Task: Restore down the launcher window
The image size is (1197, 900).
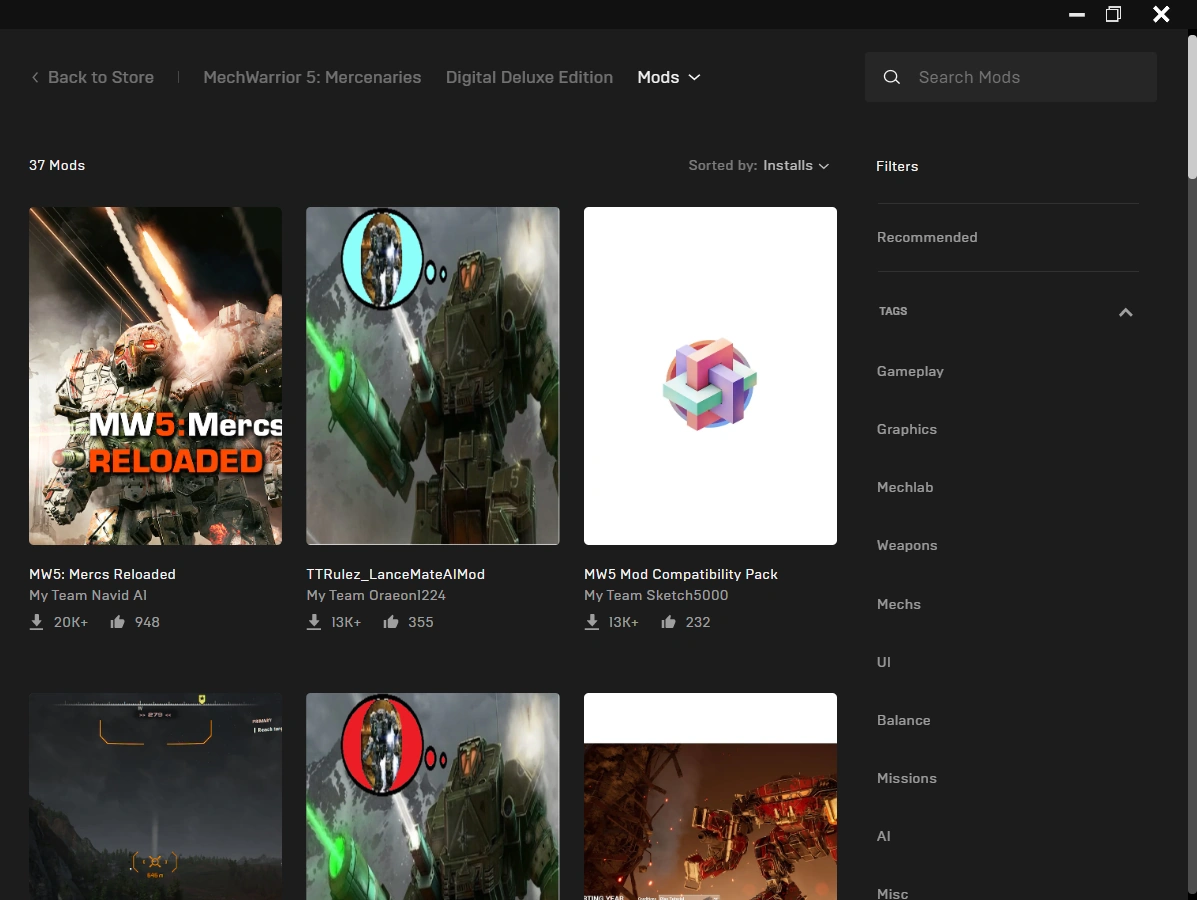Action: click(x=1113, y=14)
